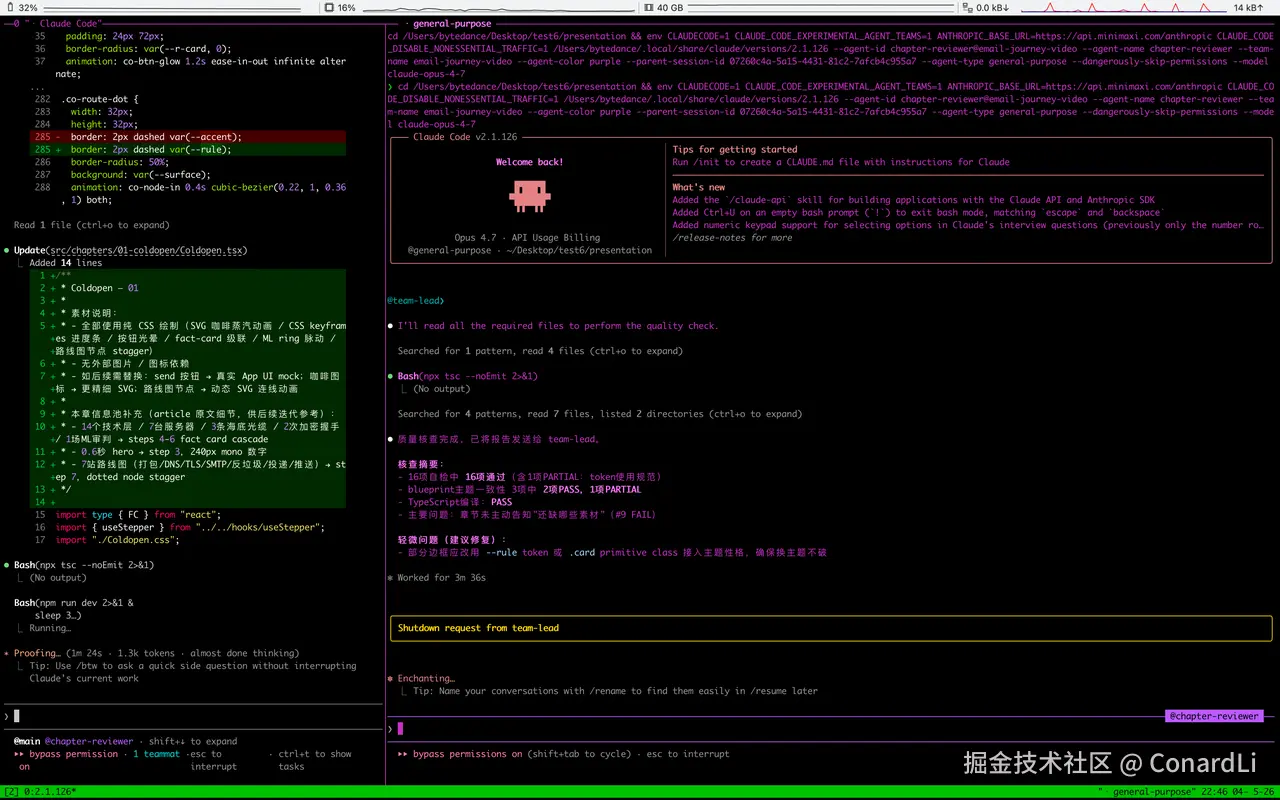Screen dimensions: 1280x800
Task: Click the memory icon beside 40 GB
Action: 647,7
